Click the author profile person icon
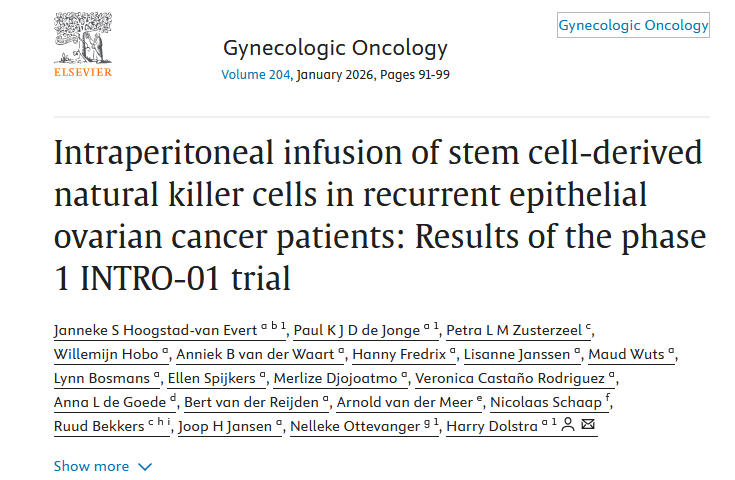This screenshot has width=735, height=480. pos(567,426)
